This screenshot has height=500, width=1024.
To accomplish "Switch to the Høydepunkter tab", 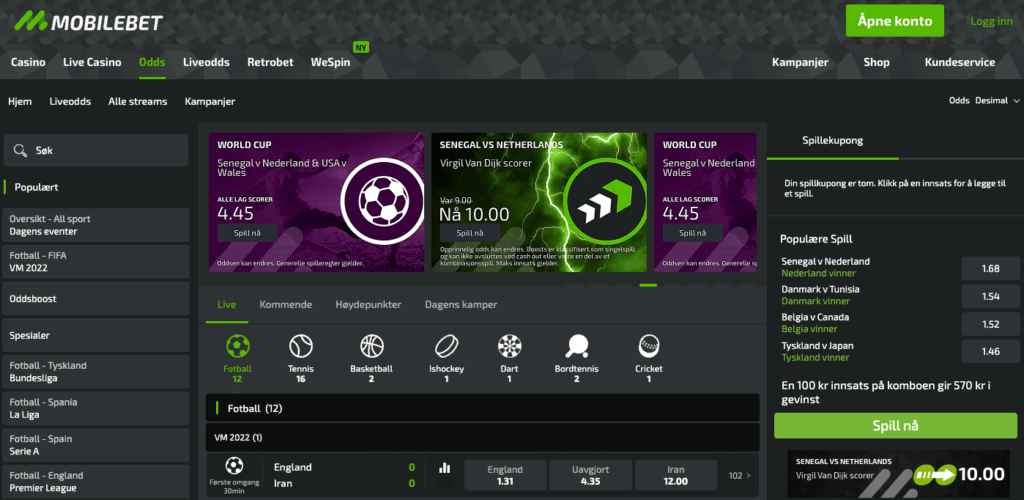I will pyautogui.click(x=368, y=304).
